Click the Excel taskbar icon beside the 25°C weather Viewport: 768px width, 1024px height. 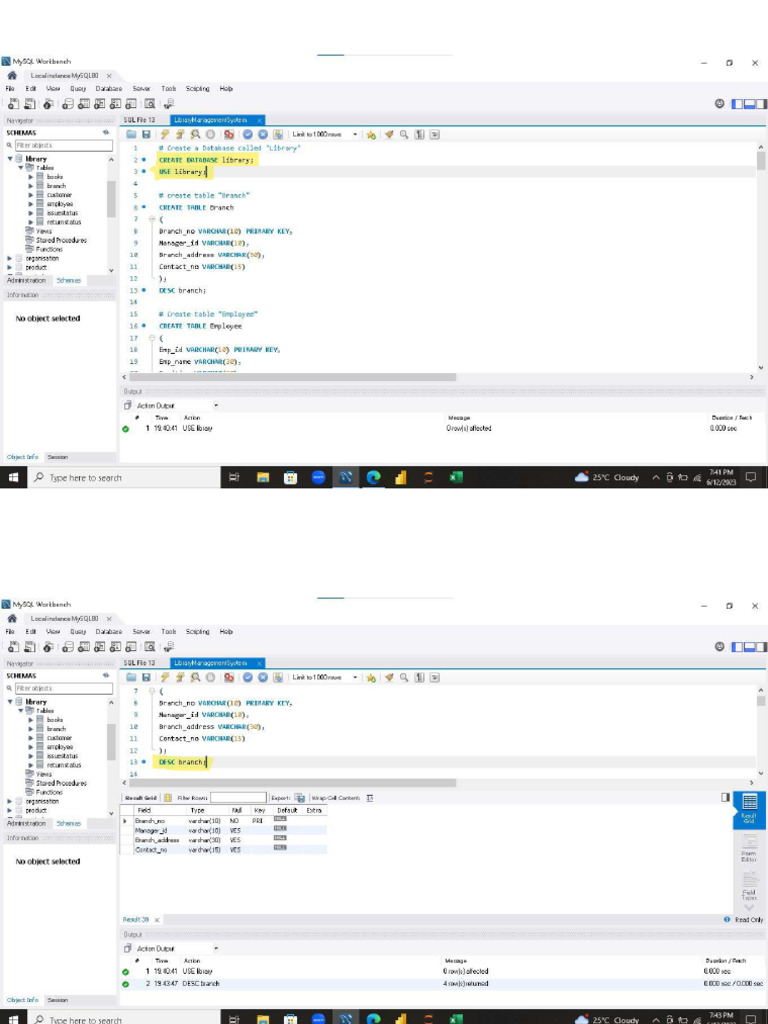click(x=456, y=477)
